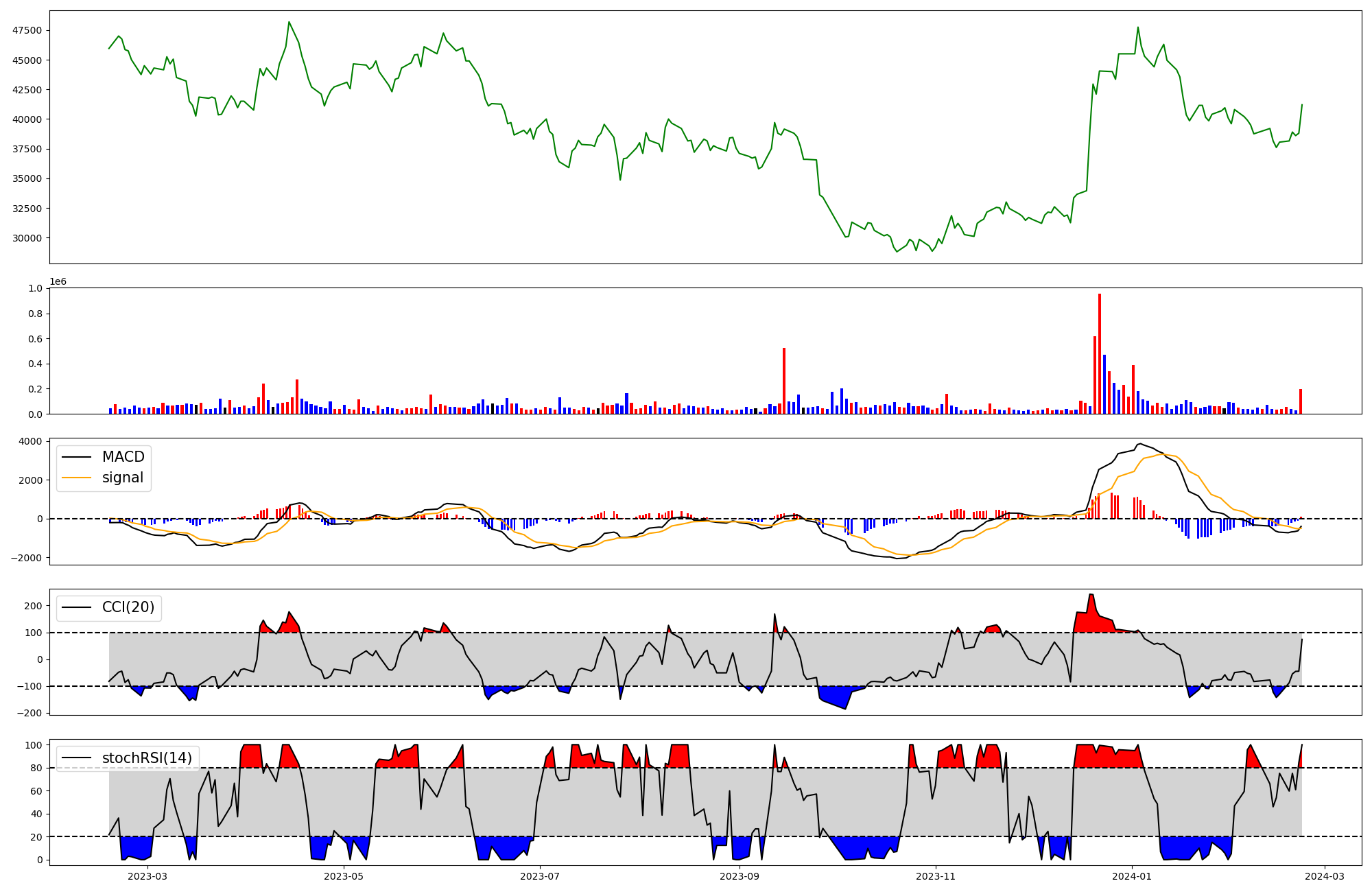Click the 2023-11 x-axis date label
The height and width of the screenshot is (892, 1372).
pos(936,876)
